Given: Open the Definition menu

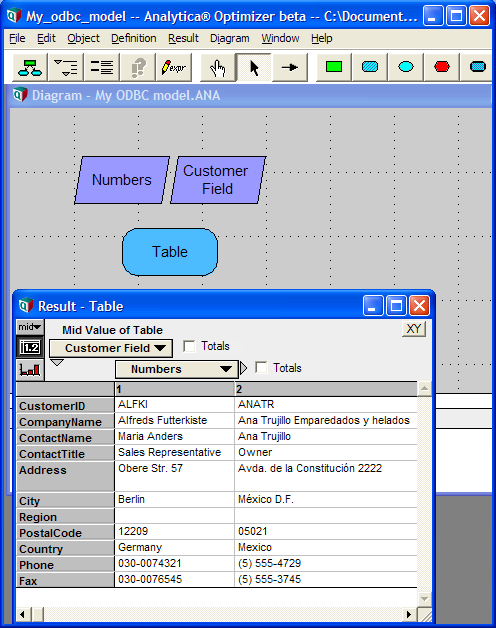Looking at the screenshot, I should pos(134,38).
